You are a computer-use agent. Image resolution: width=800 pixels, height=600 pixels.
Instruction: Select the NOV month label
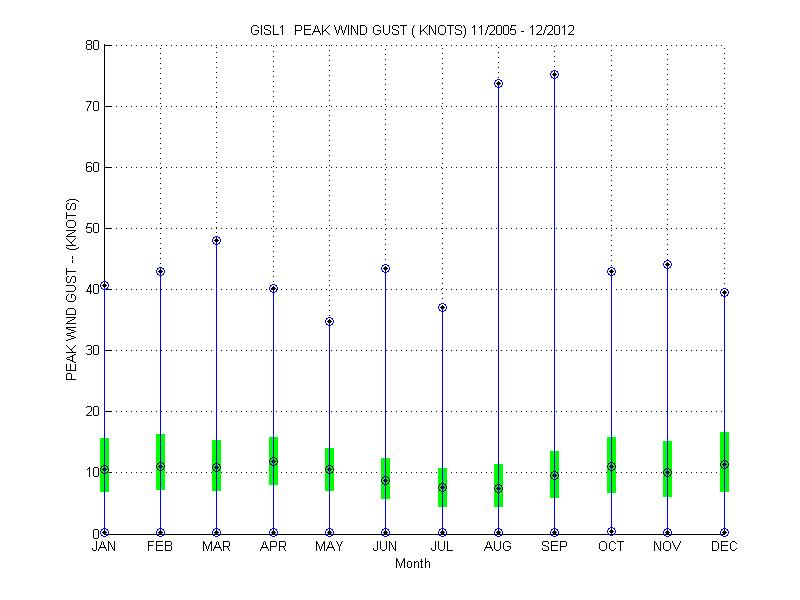coord(667,546)
